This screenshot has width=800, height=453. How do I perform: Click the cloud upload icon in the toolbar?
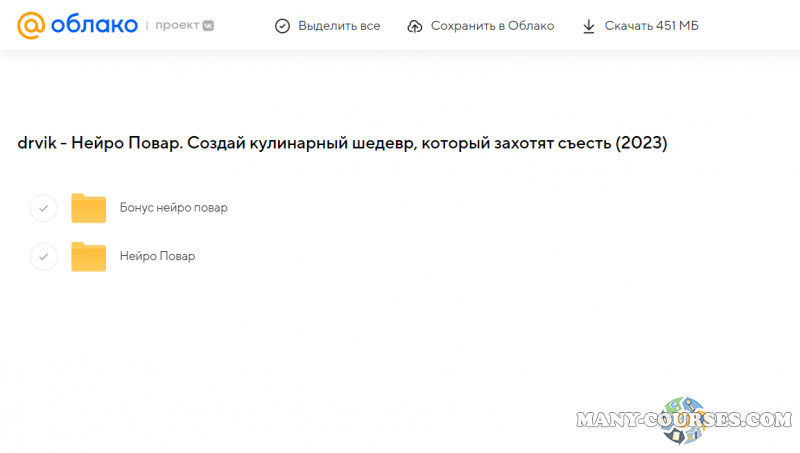pyautogui.click(x=415, y=26)
